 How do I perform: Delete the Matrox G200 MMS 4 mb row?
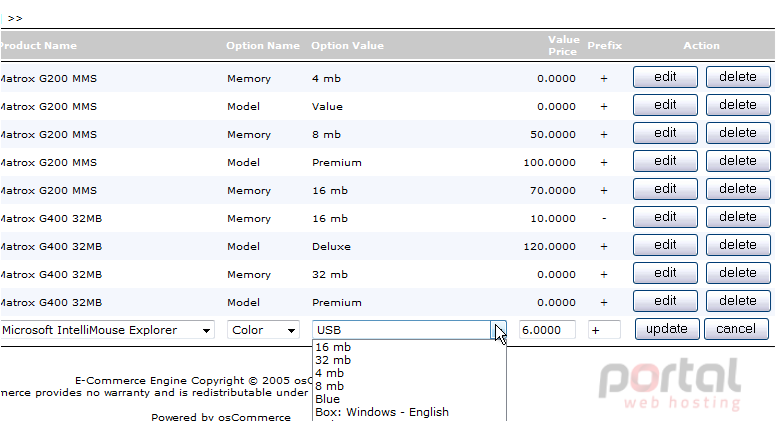click(x=738, y=77)
